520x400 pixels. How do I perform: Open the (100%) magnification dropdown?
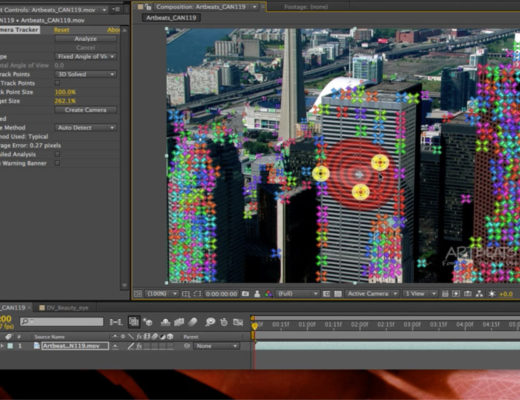coord(162,294)
